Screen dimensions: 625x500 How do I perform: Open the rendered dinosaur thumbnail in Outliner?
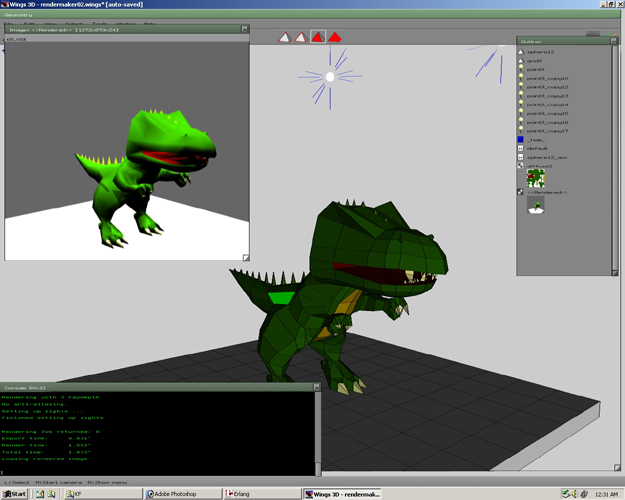536,205
